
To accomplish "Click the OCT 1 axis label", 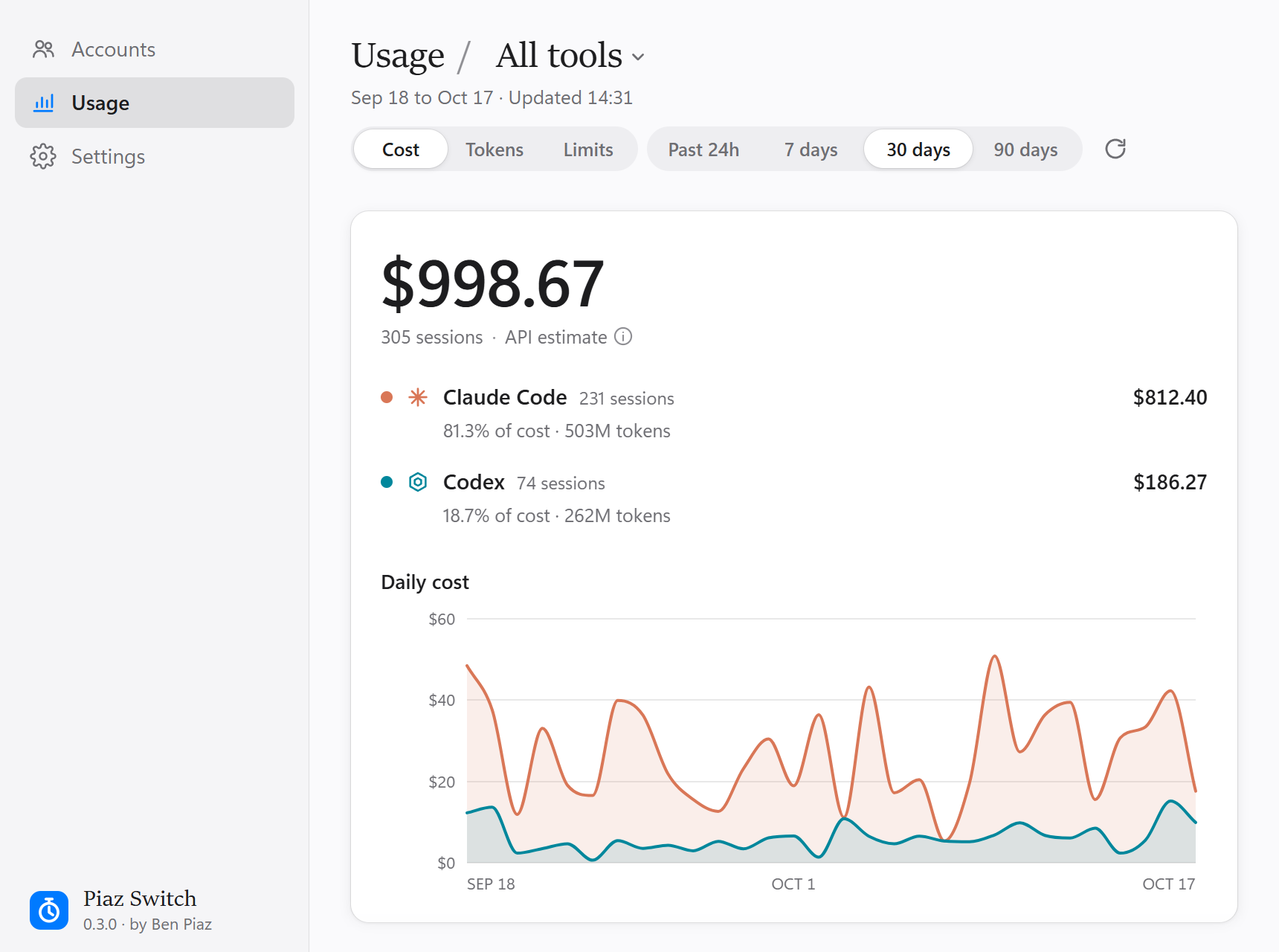I will tap(793, 884).
